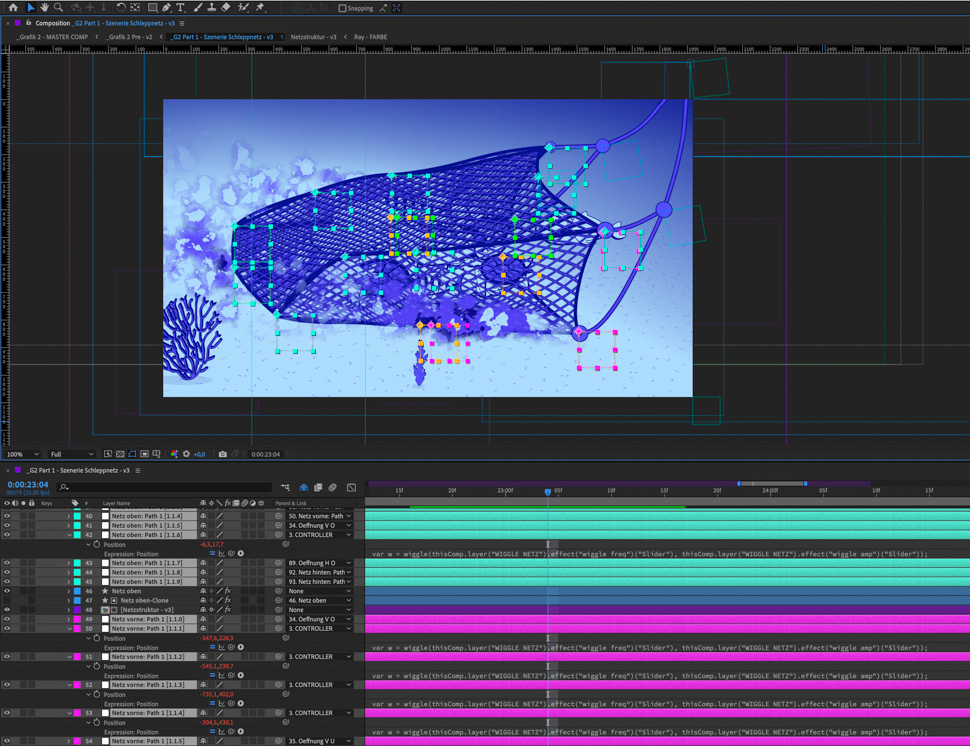Open the 100% magnification dropdown
The image size is (970, 746).
22,454
